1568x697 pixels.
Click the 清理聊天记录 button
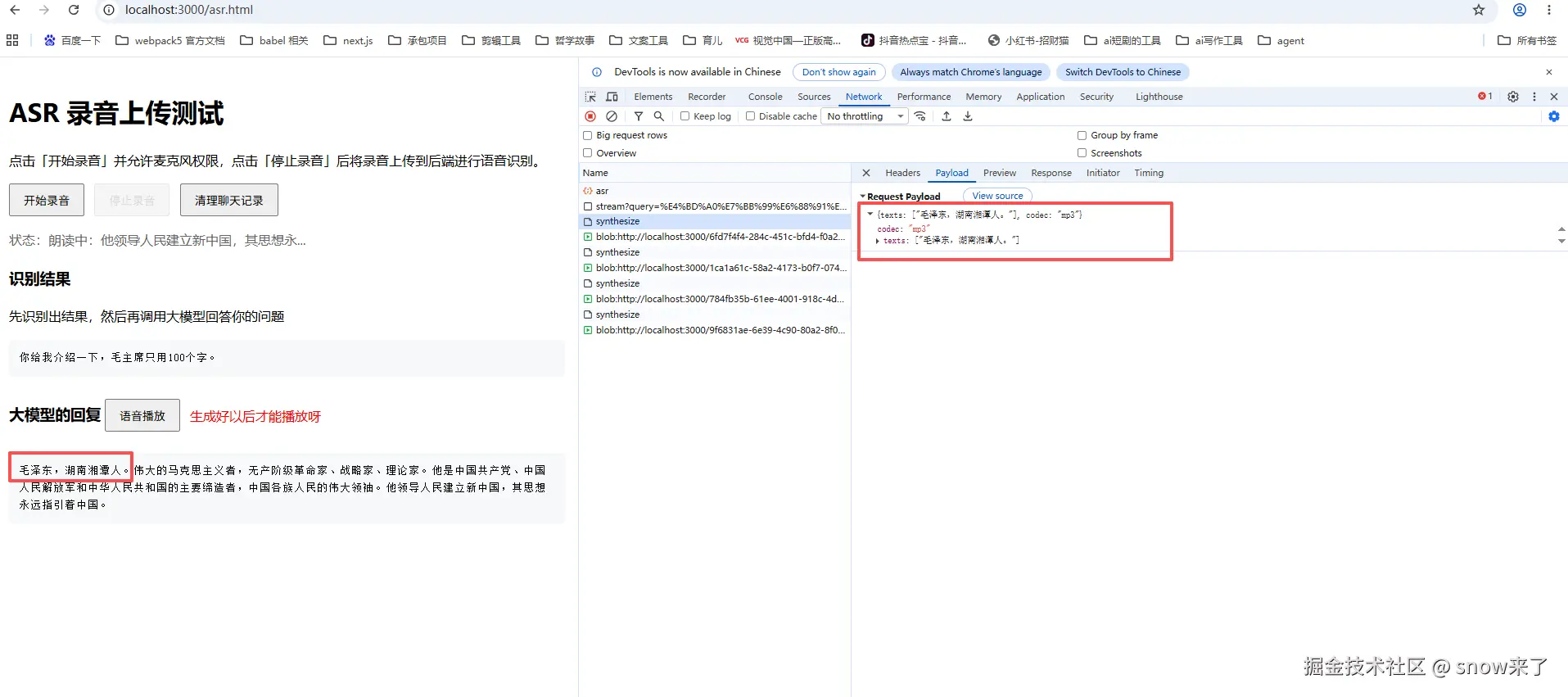[229, 200]
